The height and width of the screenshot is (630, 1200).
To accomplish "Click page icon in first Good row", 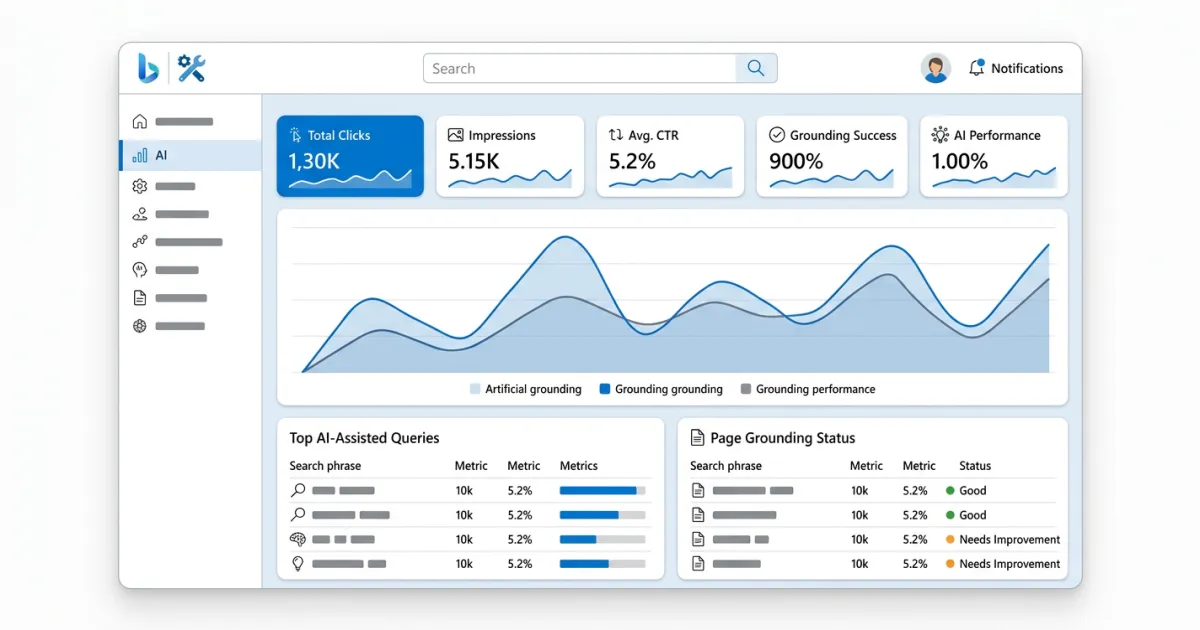I will (x=699, y=491).
